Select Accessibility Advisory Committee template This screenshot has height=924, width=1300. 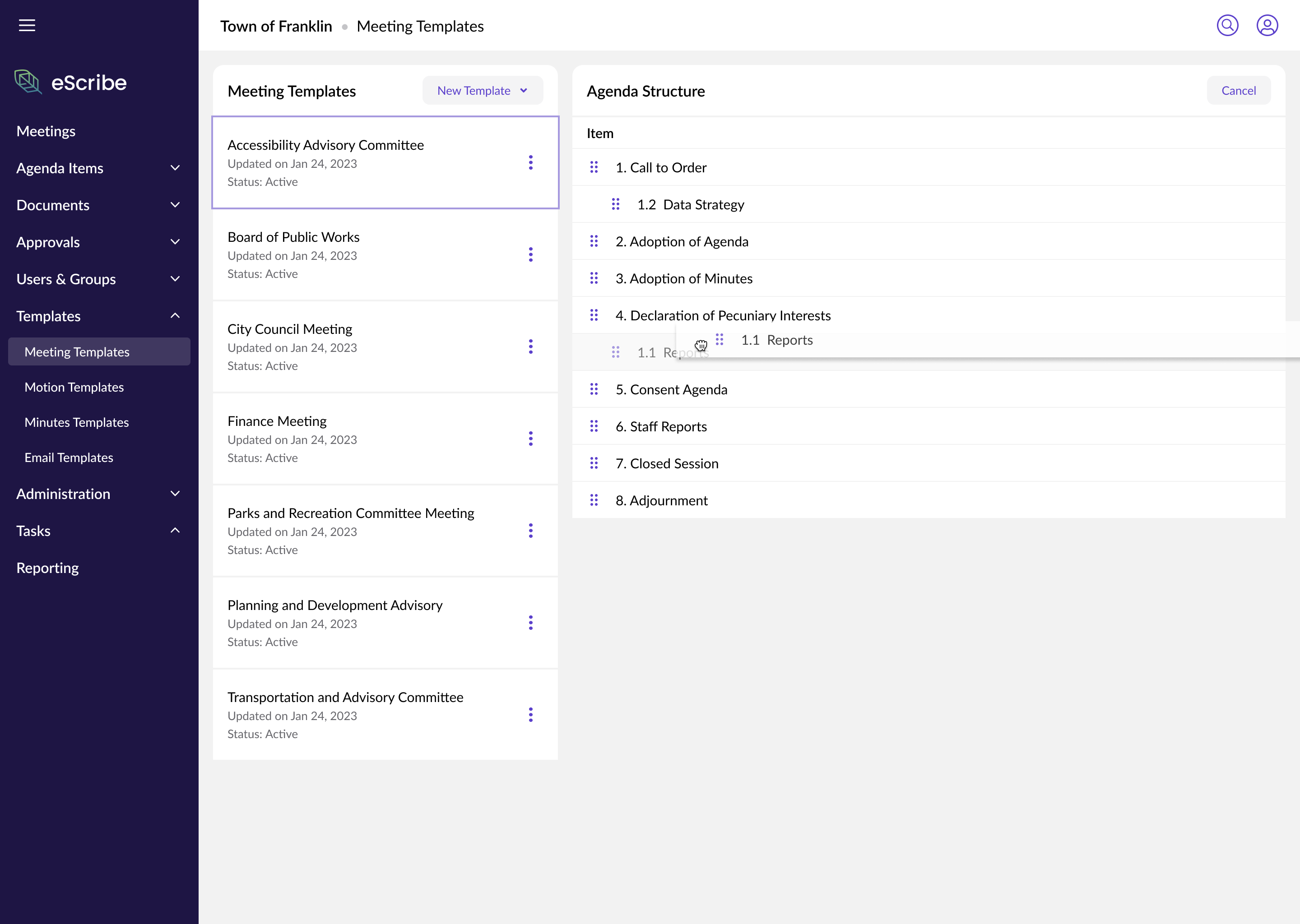pos(385,163)
